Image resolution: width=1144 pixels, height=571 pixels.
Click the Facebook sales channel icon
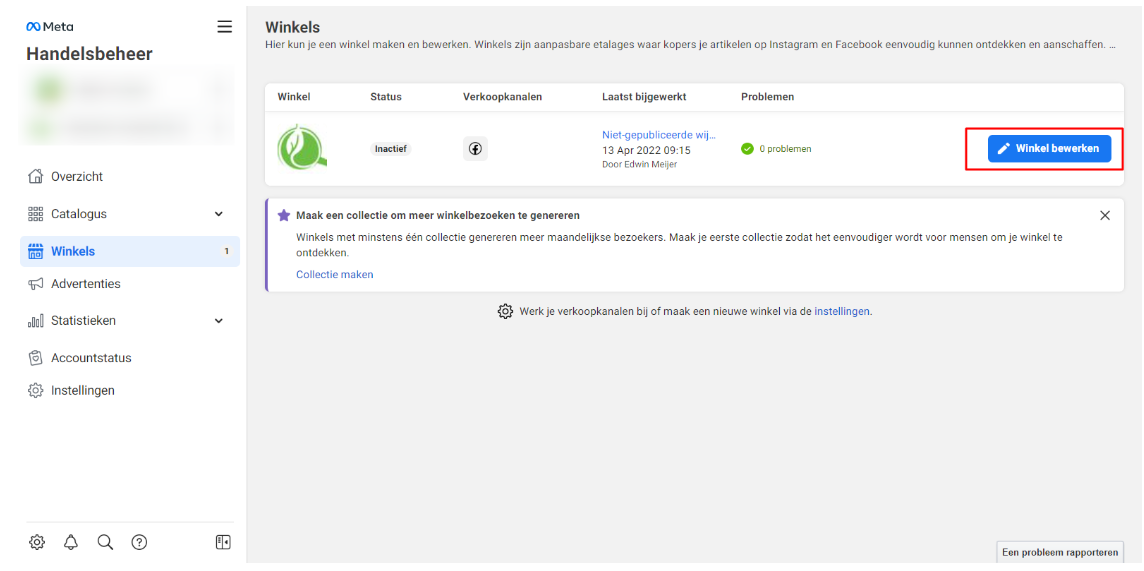[475, 149]
